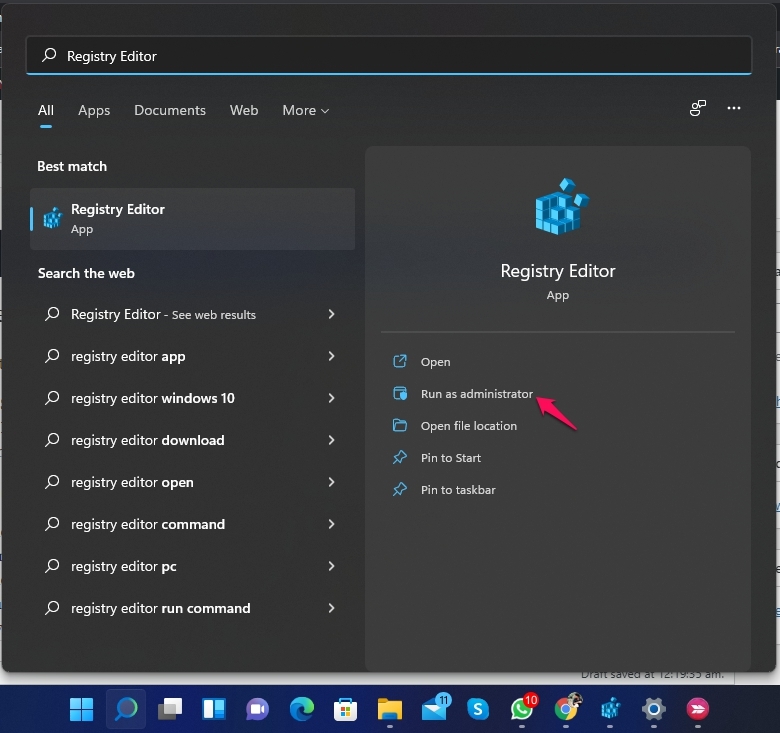780x733 pixels.
Task: Open the search feedback/account icon
Action: pos(697,108)
